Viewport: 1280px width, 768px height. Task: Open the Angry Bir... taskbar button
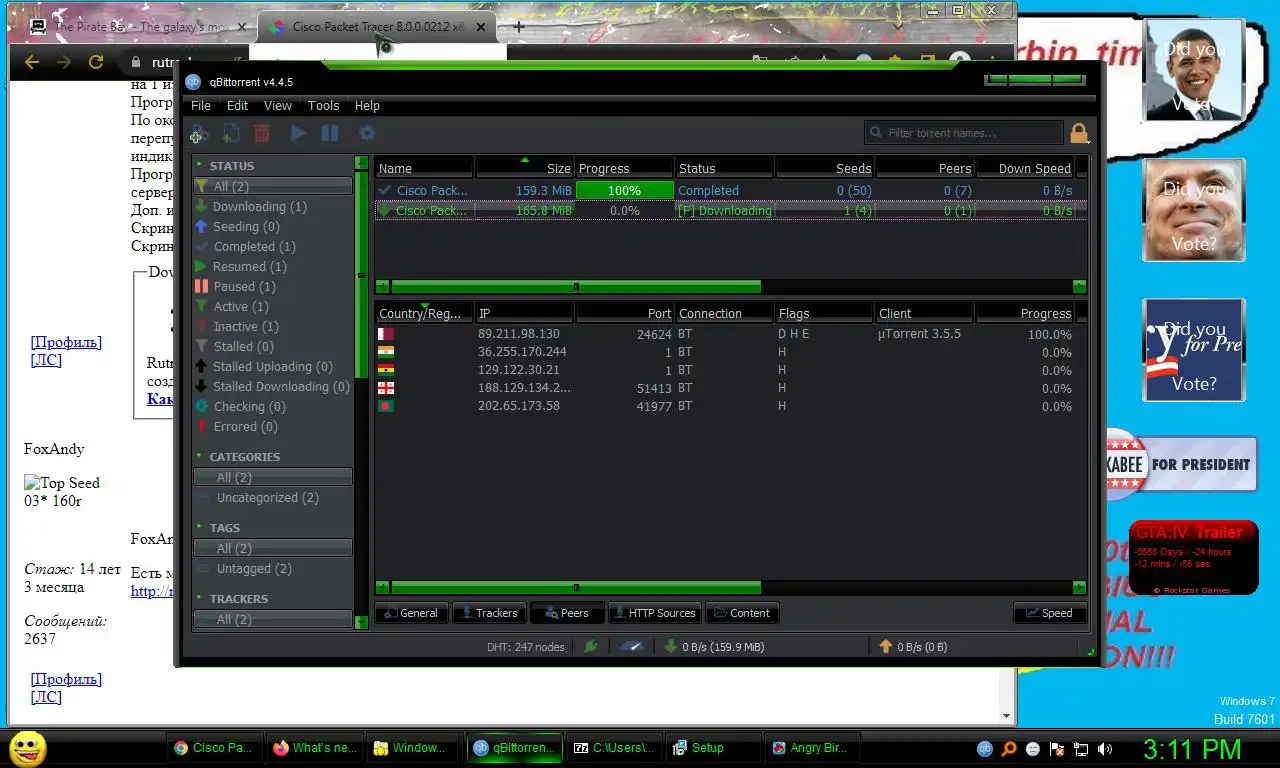click(811, 747)
